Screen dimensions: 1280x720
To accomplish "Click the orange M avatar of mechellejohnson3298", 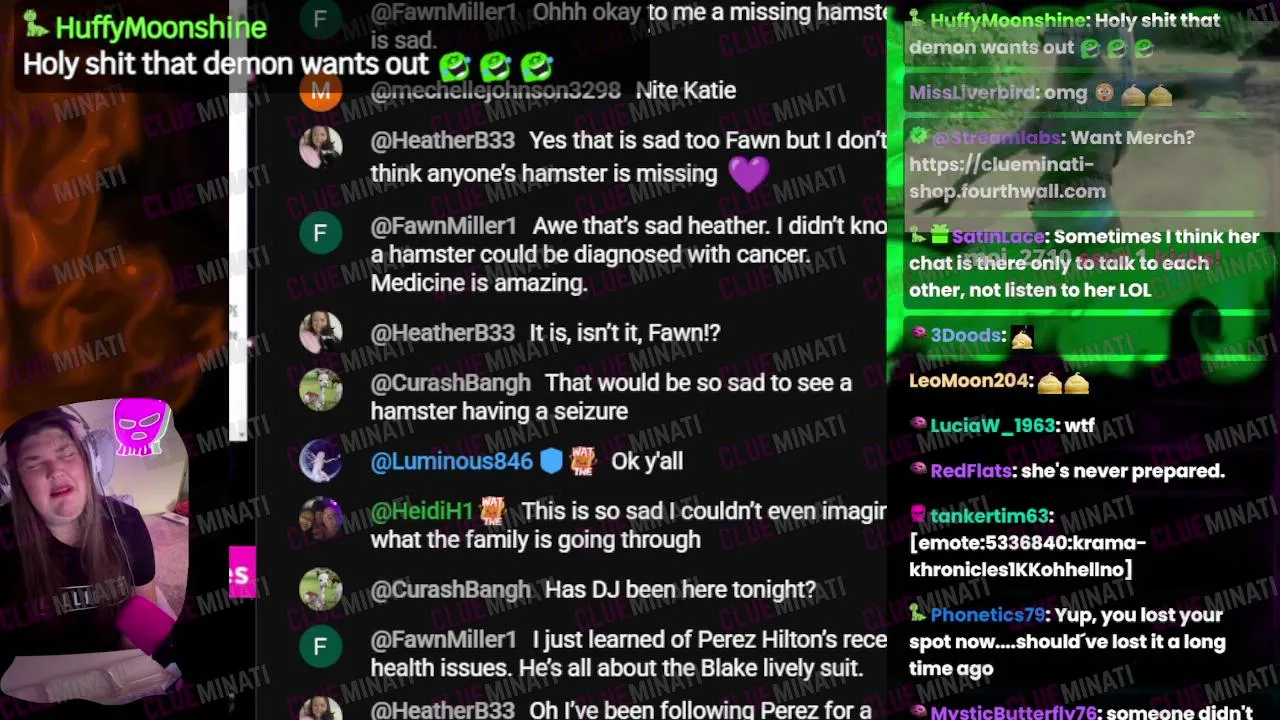I will point(320,91).
